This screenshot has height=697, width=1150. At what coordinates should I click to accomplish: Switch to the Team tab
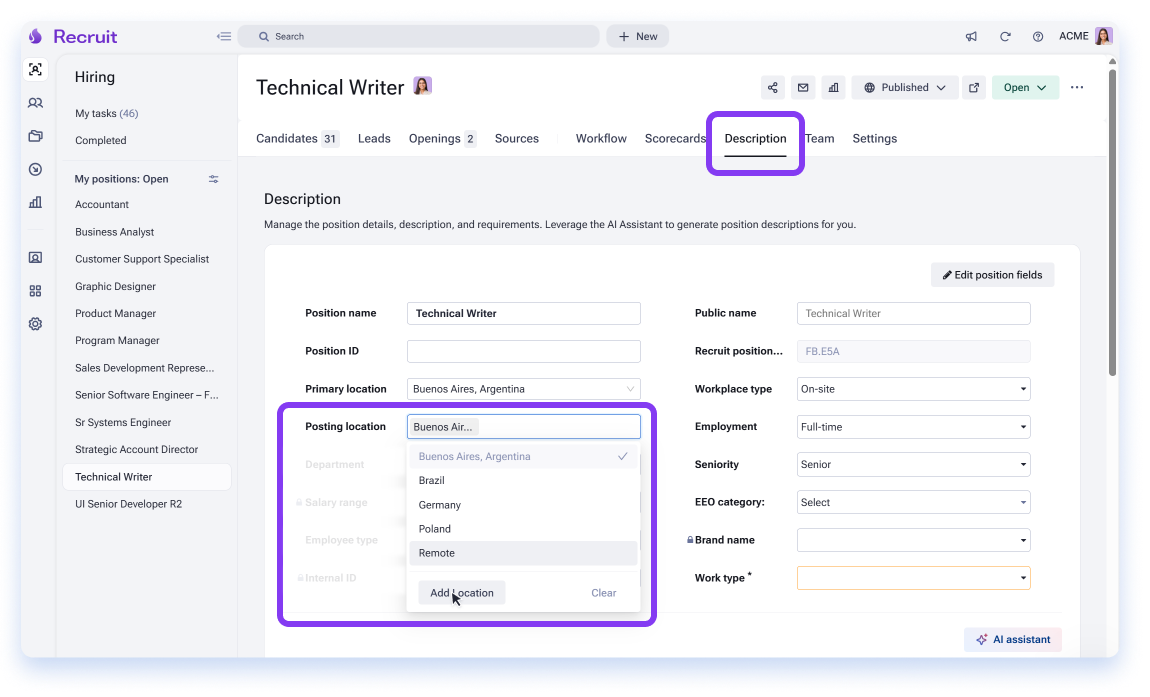pyautogui.click(x=820, y=139)
